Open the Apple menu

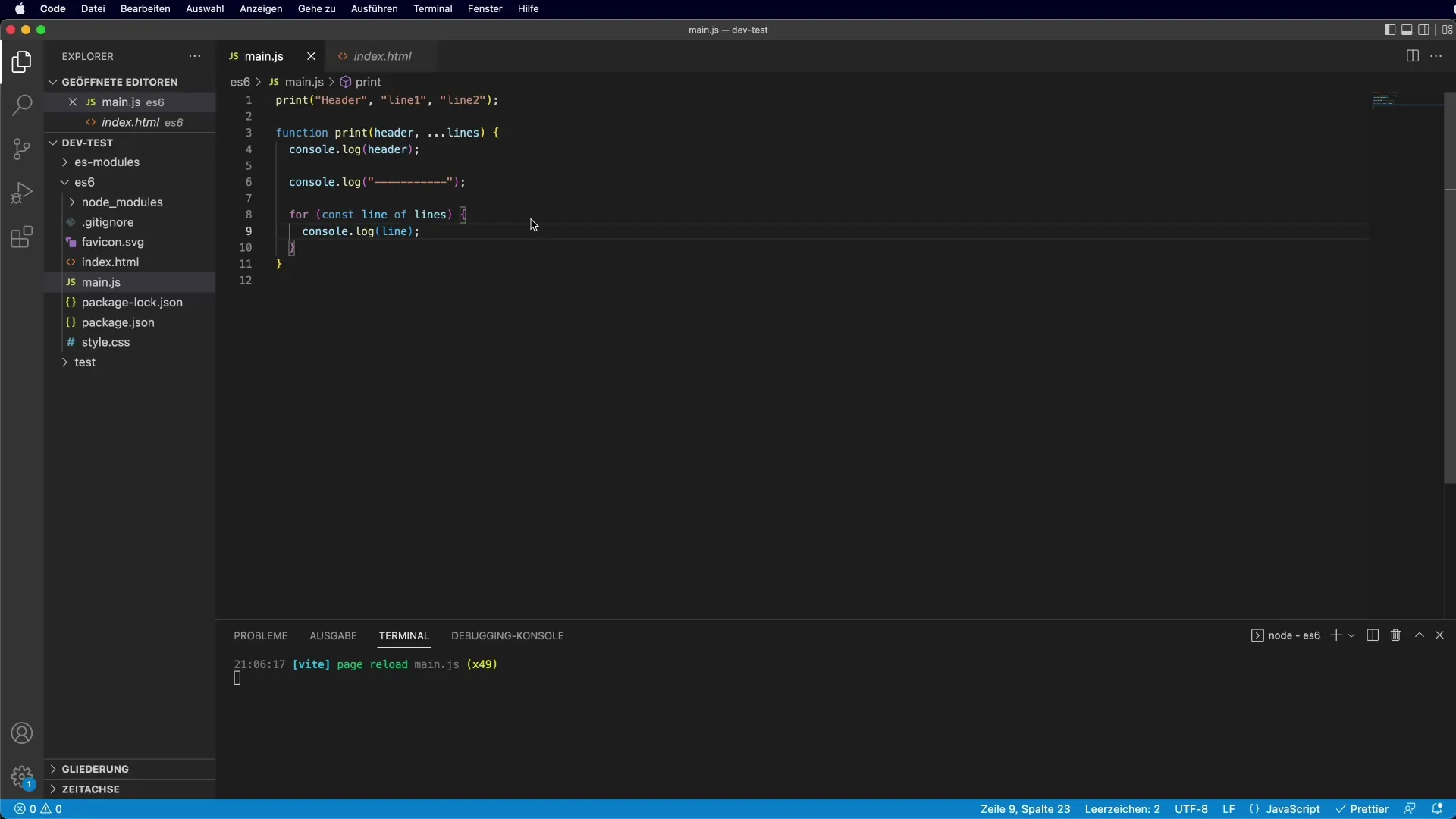(20, 8)
